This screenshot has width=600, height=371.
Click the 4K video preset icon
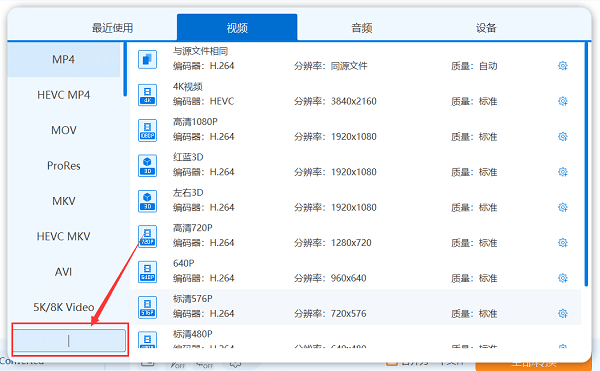[x=147, y=95]
